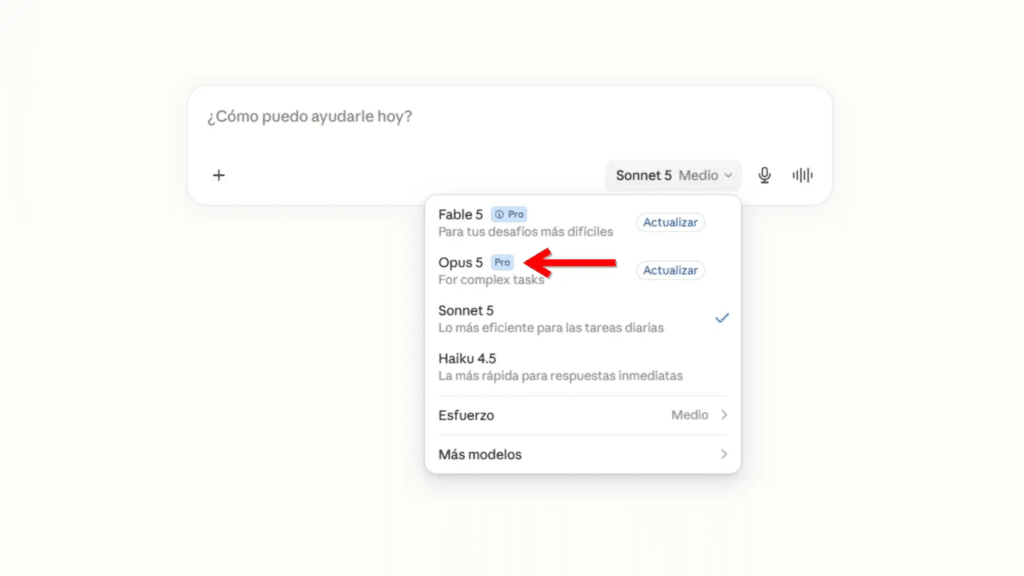Screen dimensions: 1024x576
Task: Click the info icon in Fable 5 Pro badge
Action: pyautogui.click(x=499, y=214)
